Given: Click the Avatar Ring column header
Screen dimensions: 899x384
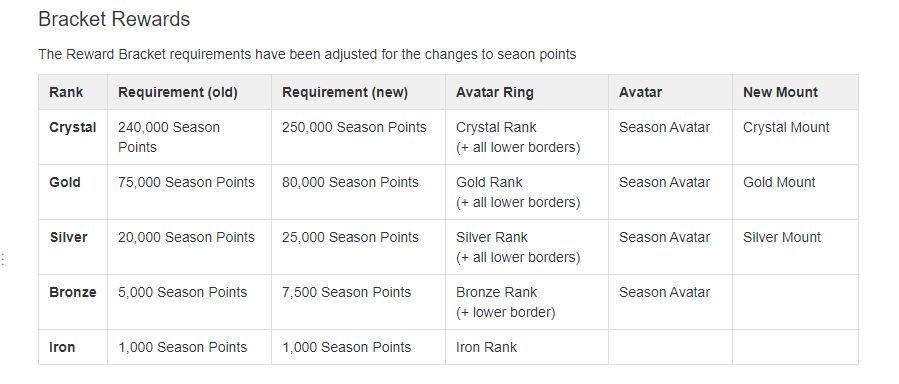Looking at the screenshot, I should click(x=495, y=92).
